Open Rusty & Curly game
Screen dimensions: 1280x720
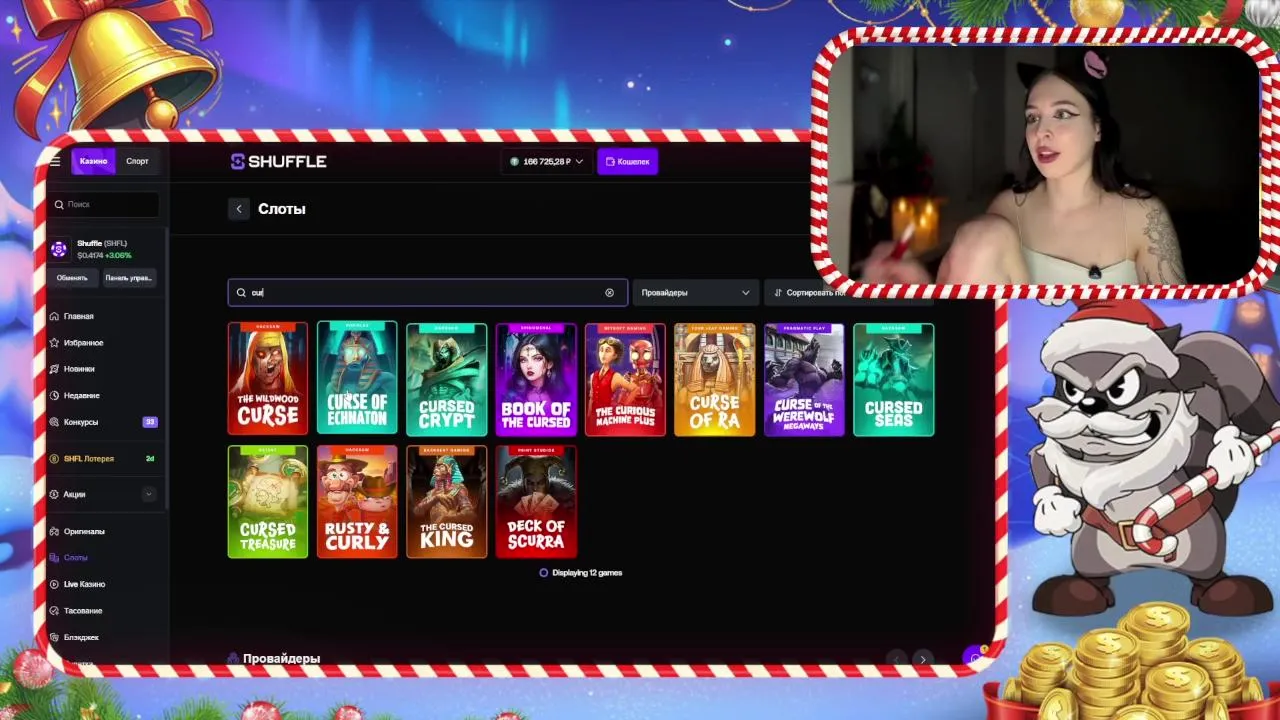click(357, 501)
